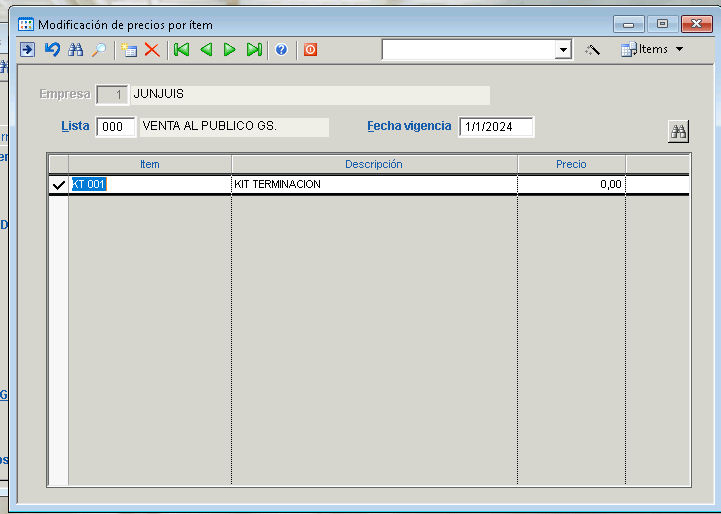Click the Descripción column header

pos(374,164)
